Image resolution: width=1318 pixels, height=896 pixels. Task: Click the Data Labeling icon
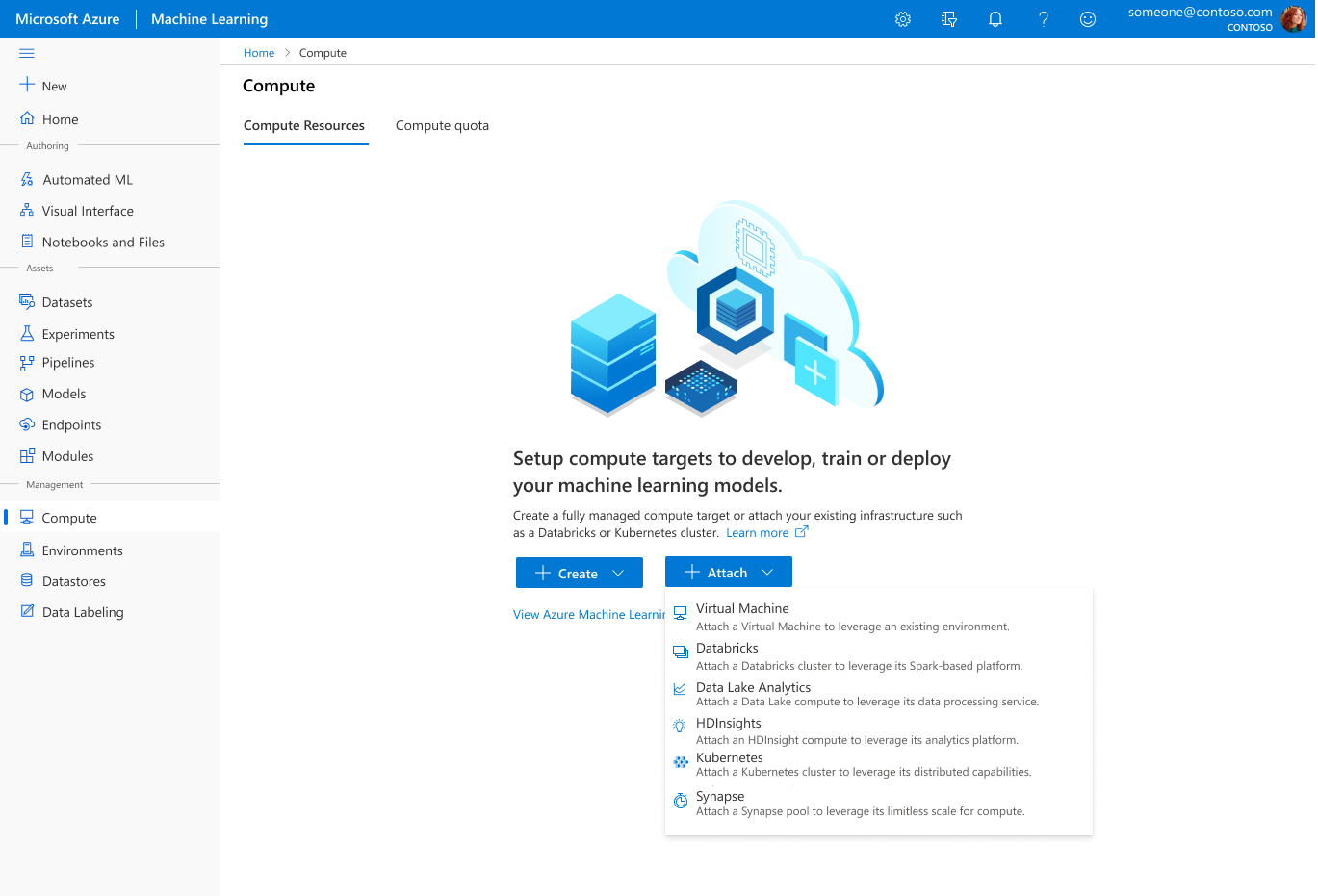(x=27, y=611)
